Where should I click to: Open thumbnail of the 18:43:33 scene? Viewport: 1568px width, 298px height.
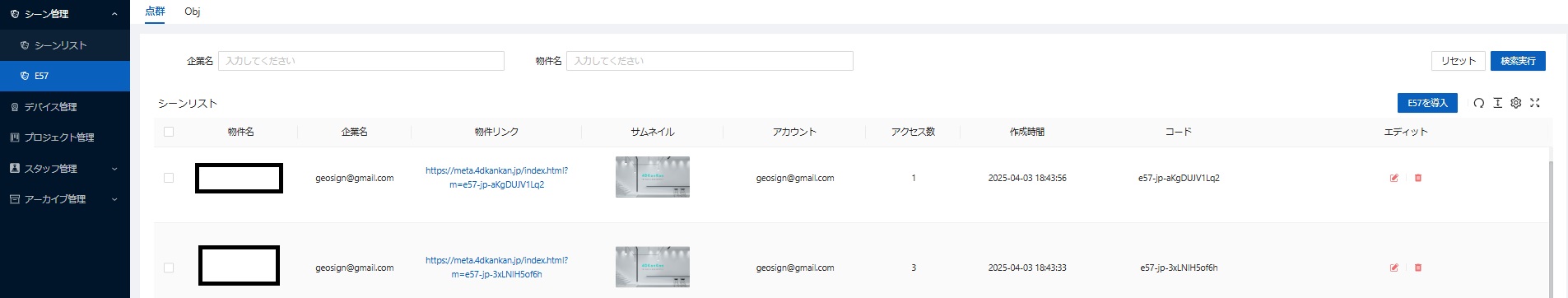[x=653, y=267]
